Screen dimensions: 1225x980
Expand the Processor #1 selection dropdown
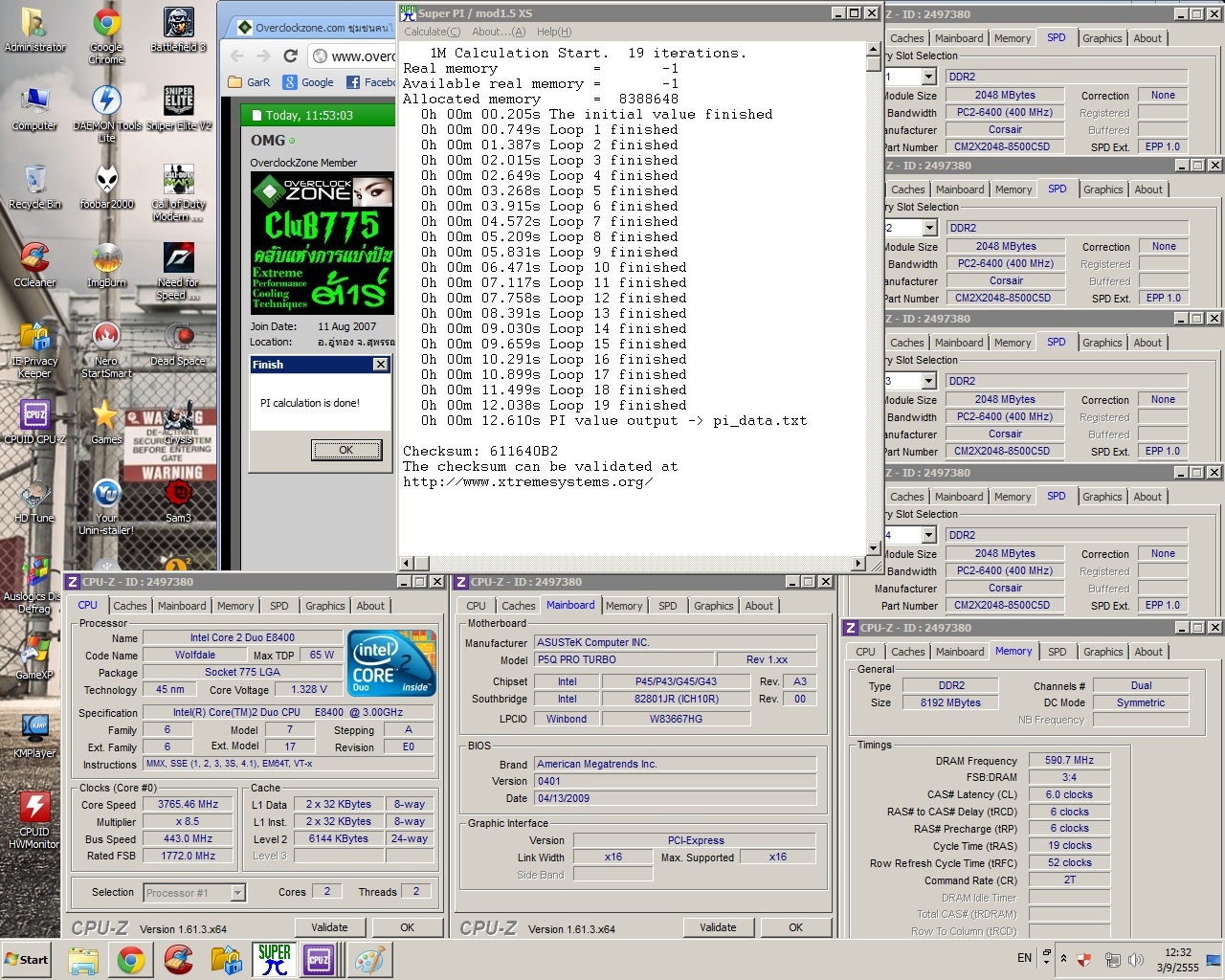(237, 893)
